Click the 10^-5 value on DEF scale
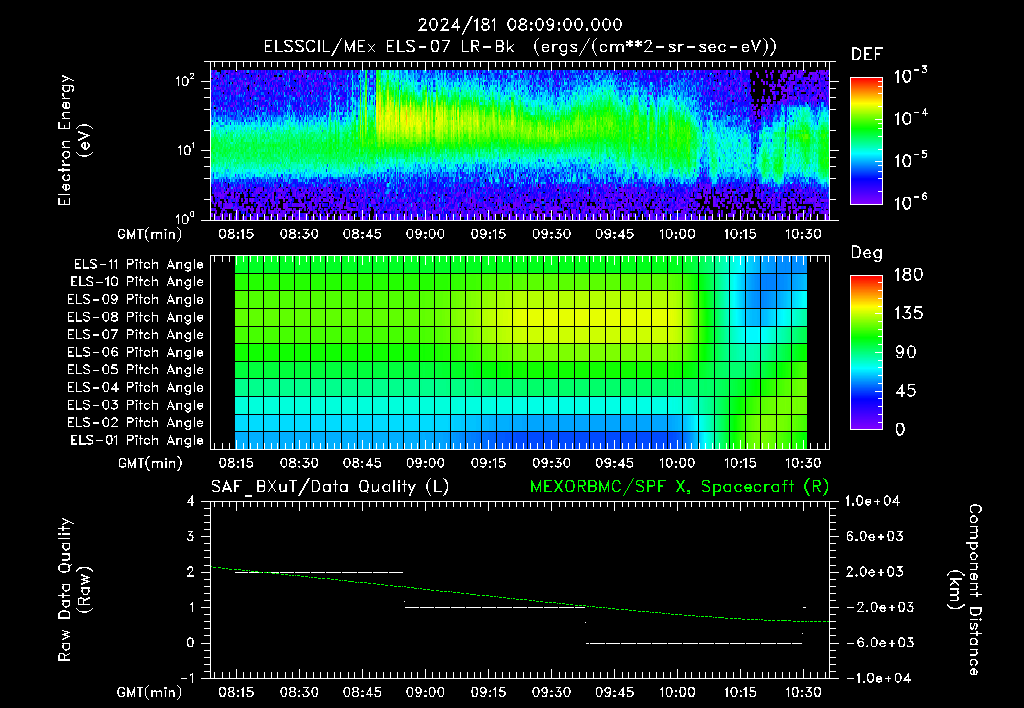Viewport: 1024px width, 708px height. [x=910, y=160]
